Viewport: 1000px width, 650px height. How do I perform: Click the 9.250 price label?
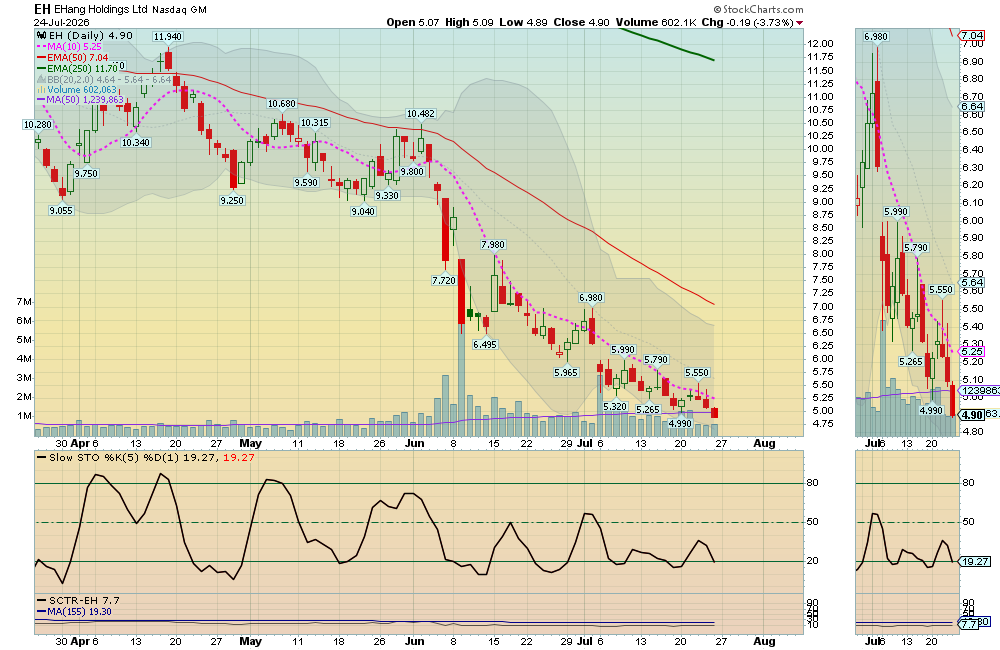coord(232,200)
